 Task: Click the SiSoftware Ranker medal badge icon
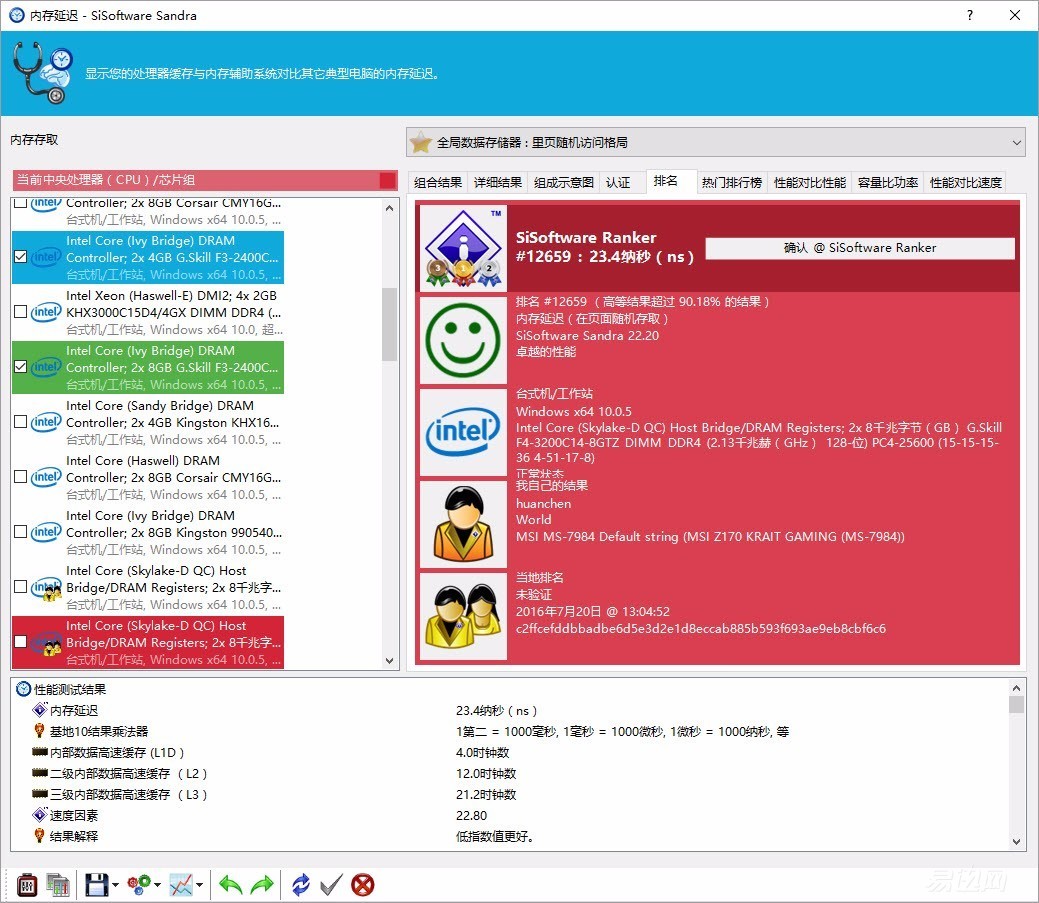pos(463,248)
